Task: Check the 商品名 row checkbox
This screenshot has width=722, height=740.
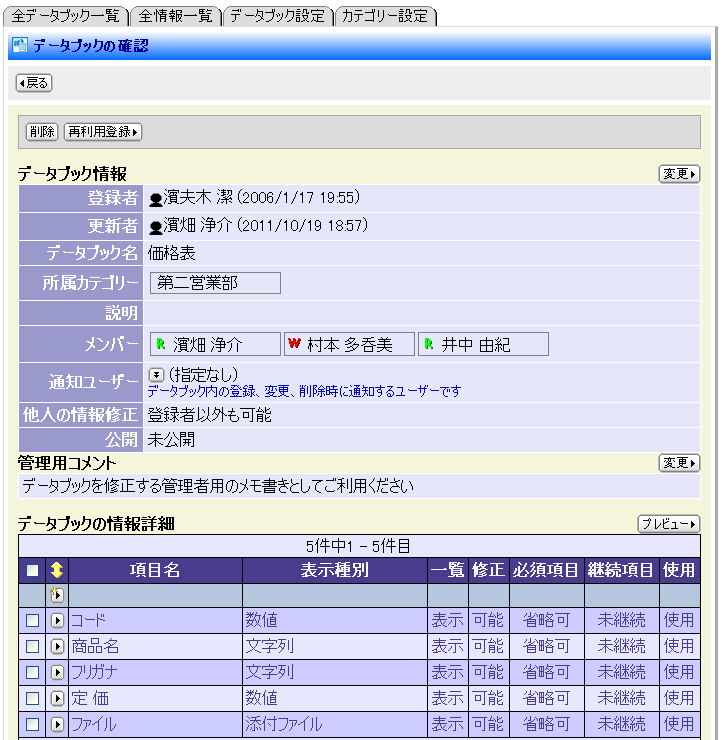Action: point(32,647)
